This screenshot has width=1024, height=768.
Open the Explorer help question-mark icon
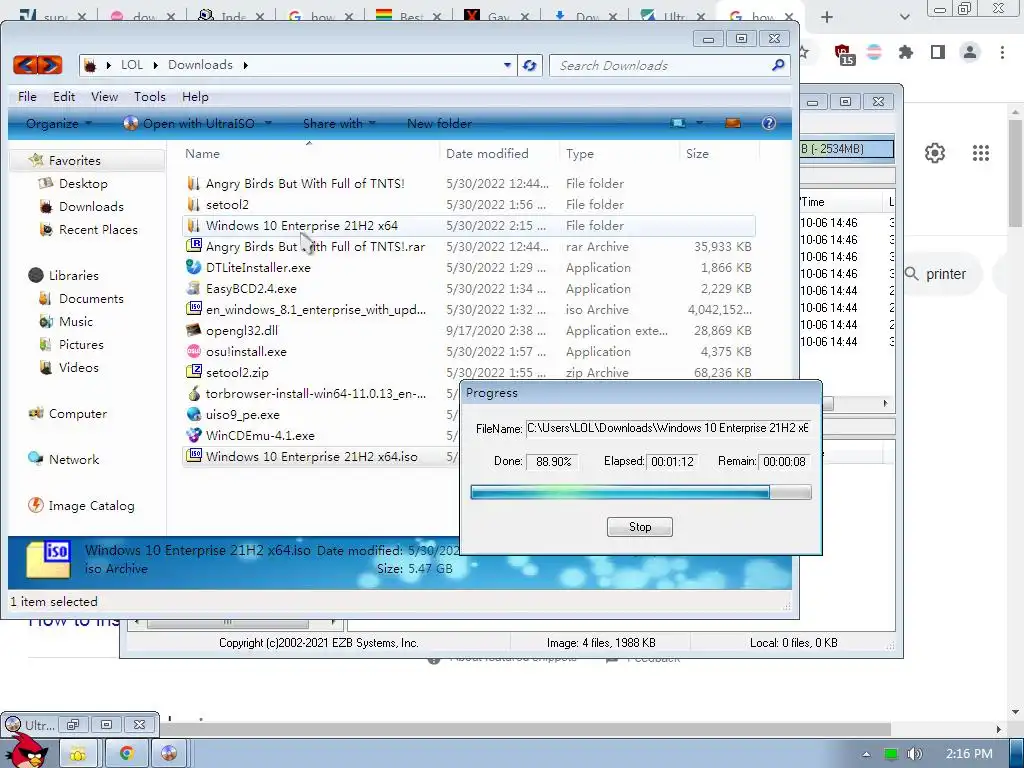click(769, 123)
